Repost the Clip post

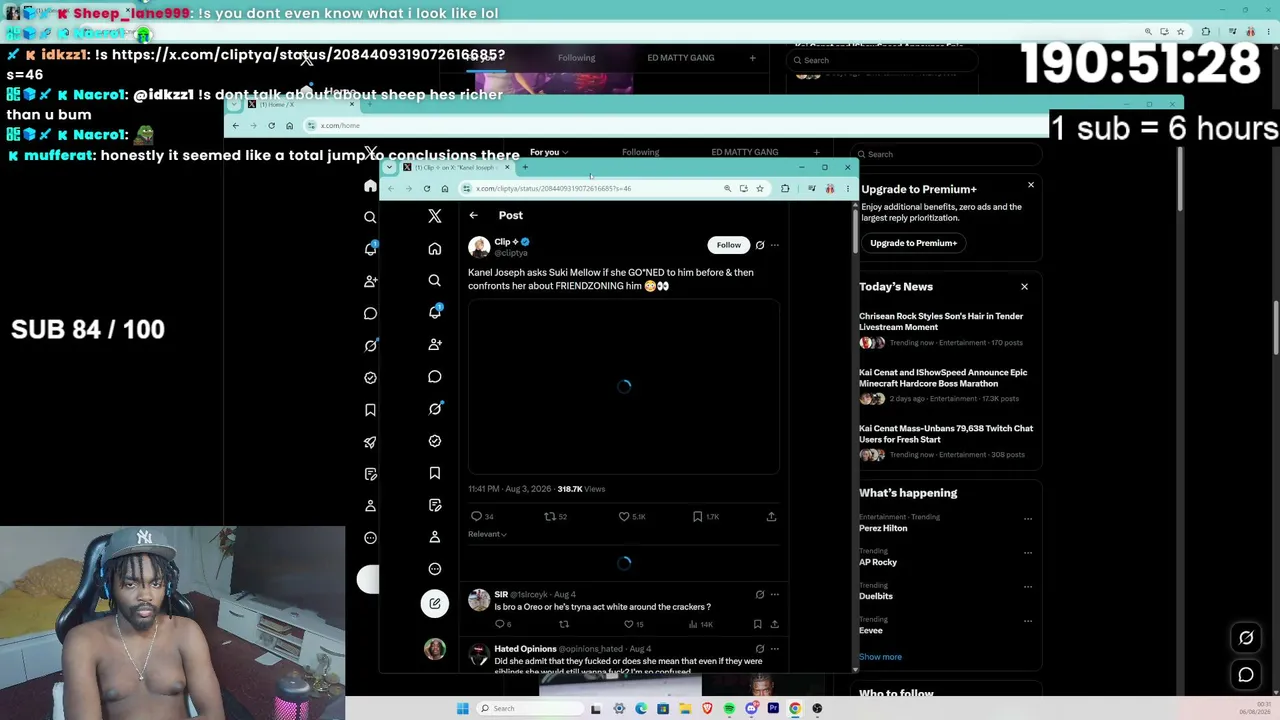(x=550, y=516)
